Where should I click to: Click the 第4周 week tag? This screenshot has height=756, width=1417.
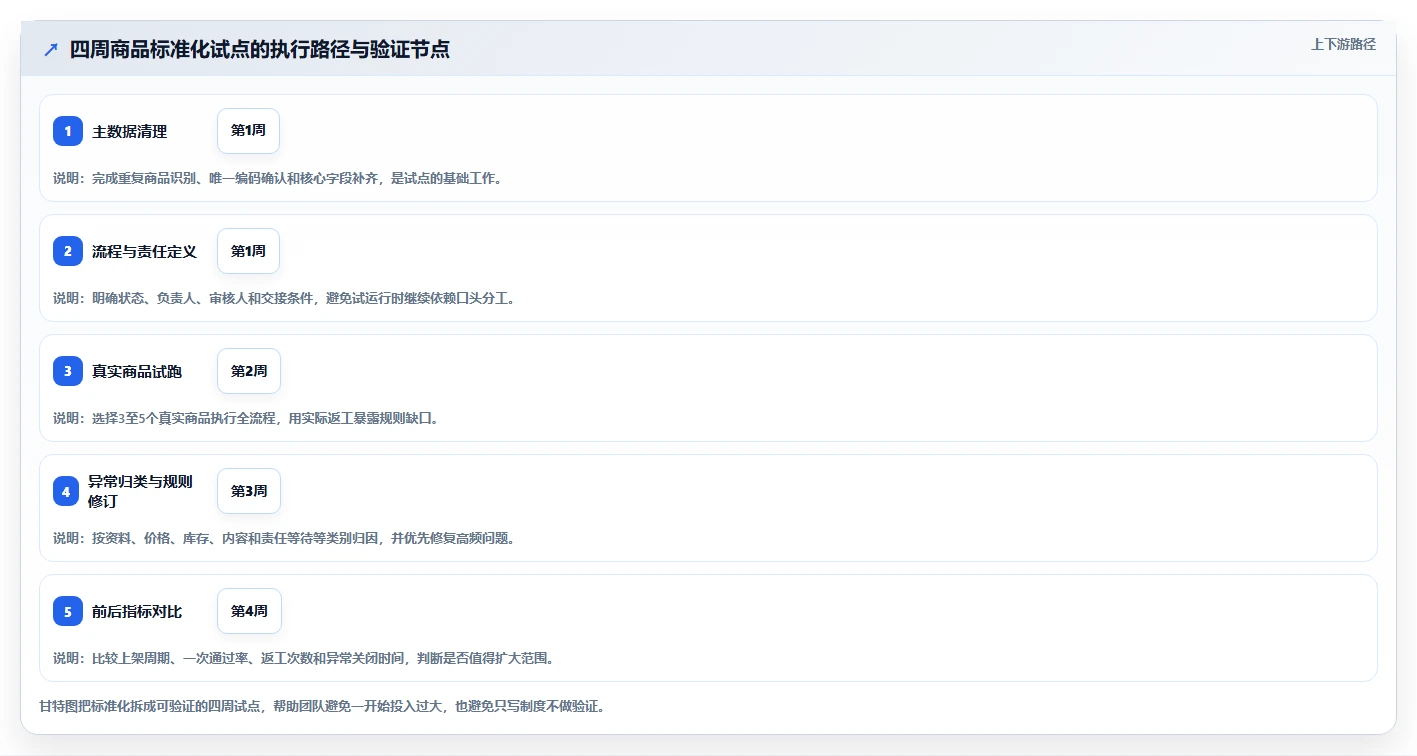249,611
